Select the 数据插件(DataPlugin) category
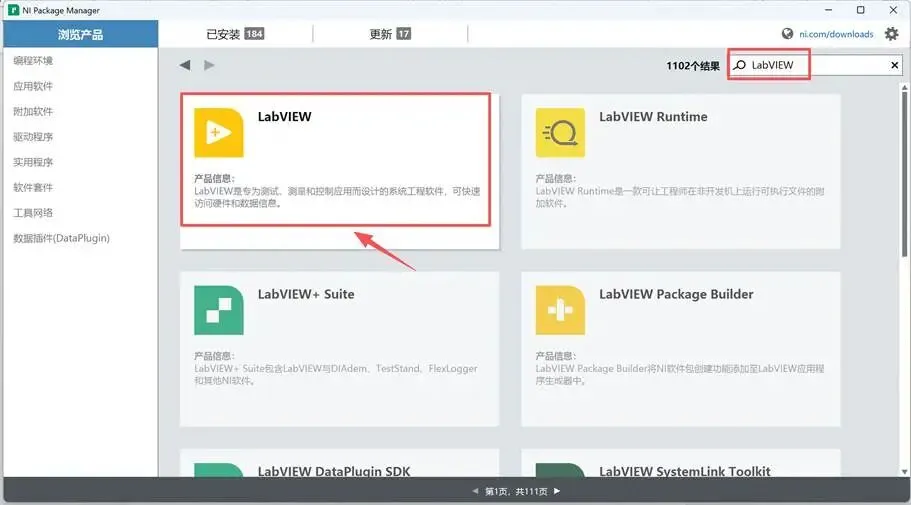Viewport: 911px width, 505px height. click(62, 238)
